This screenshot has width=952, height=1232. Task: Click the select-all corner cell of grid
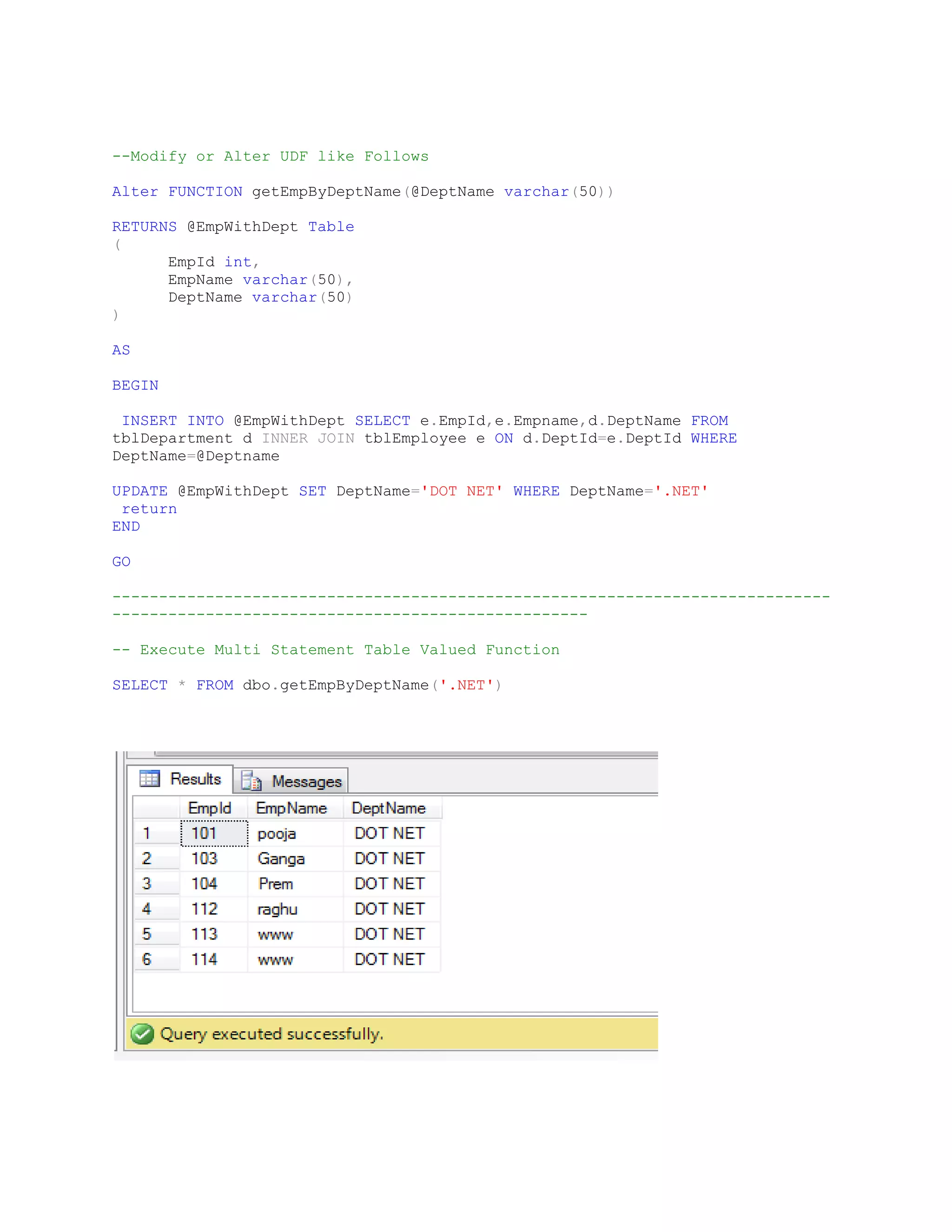(156, 808)
